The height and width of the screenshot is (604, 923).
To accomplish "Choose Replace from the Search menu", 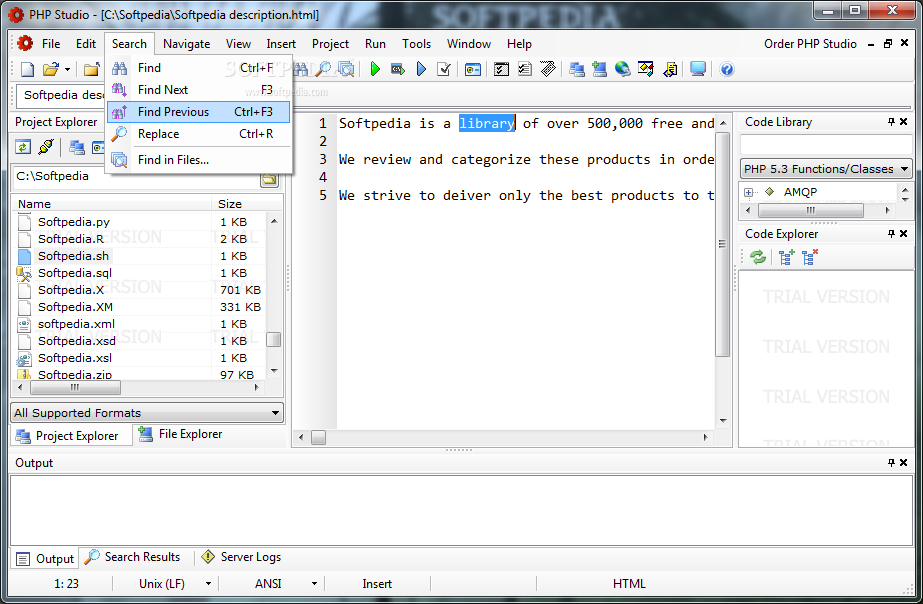I will [198, 134].
